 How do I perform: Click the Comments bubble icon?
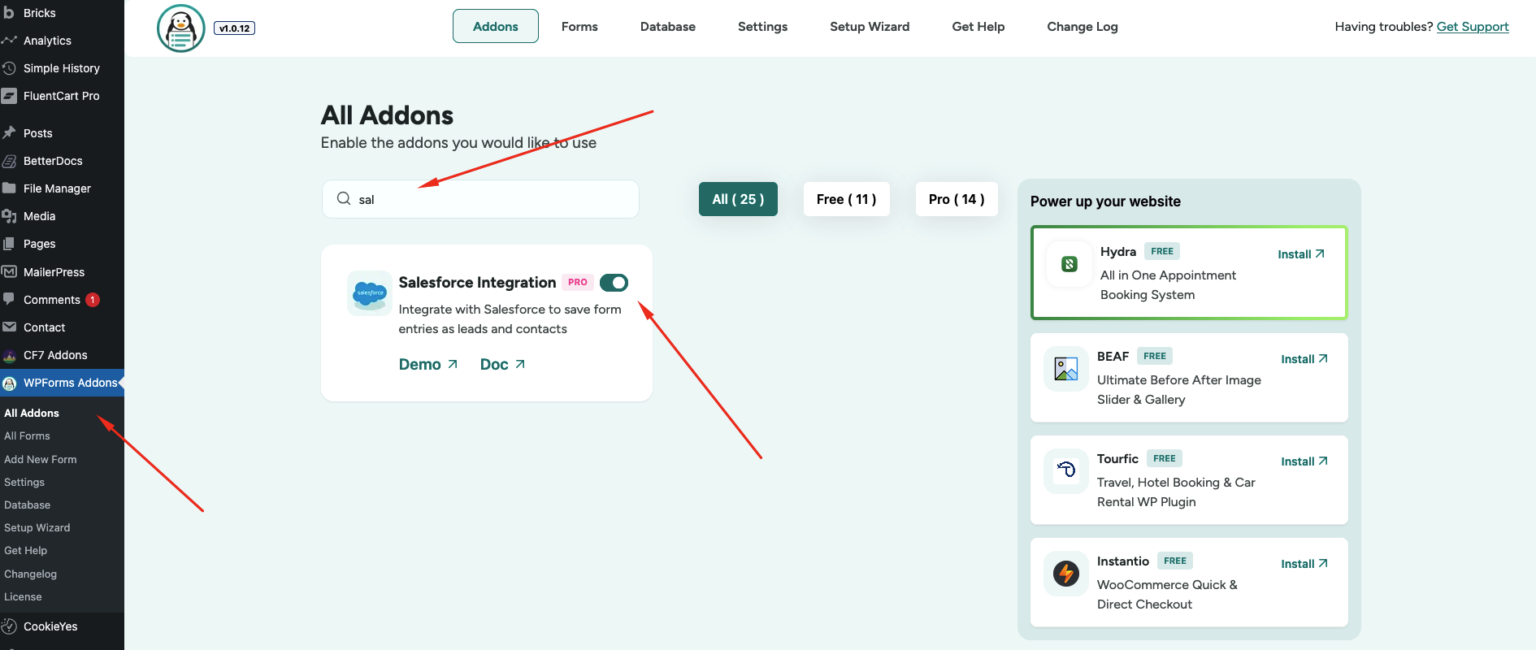click(x=10, y=300)
